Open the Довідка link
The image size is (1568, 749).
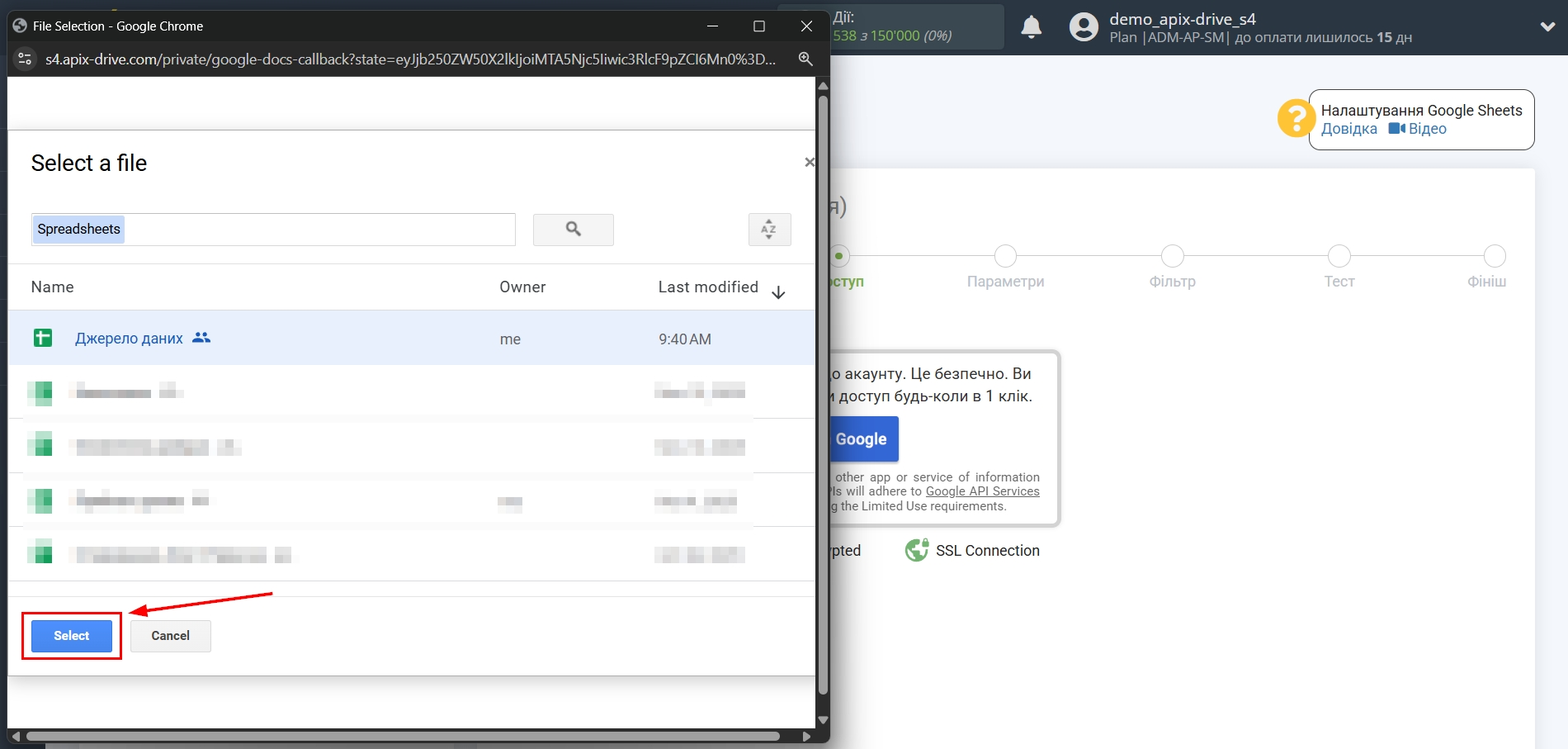pyautogui.click(x=1348, y=129)
